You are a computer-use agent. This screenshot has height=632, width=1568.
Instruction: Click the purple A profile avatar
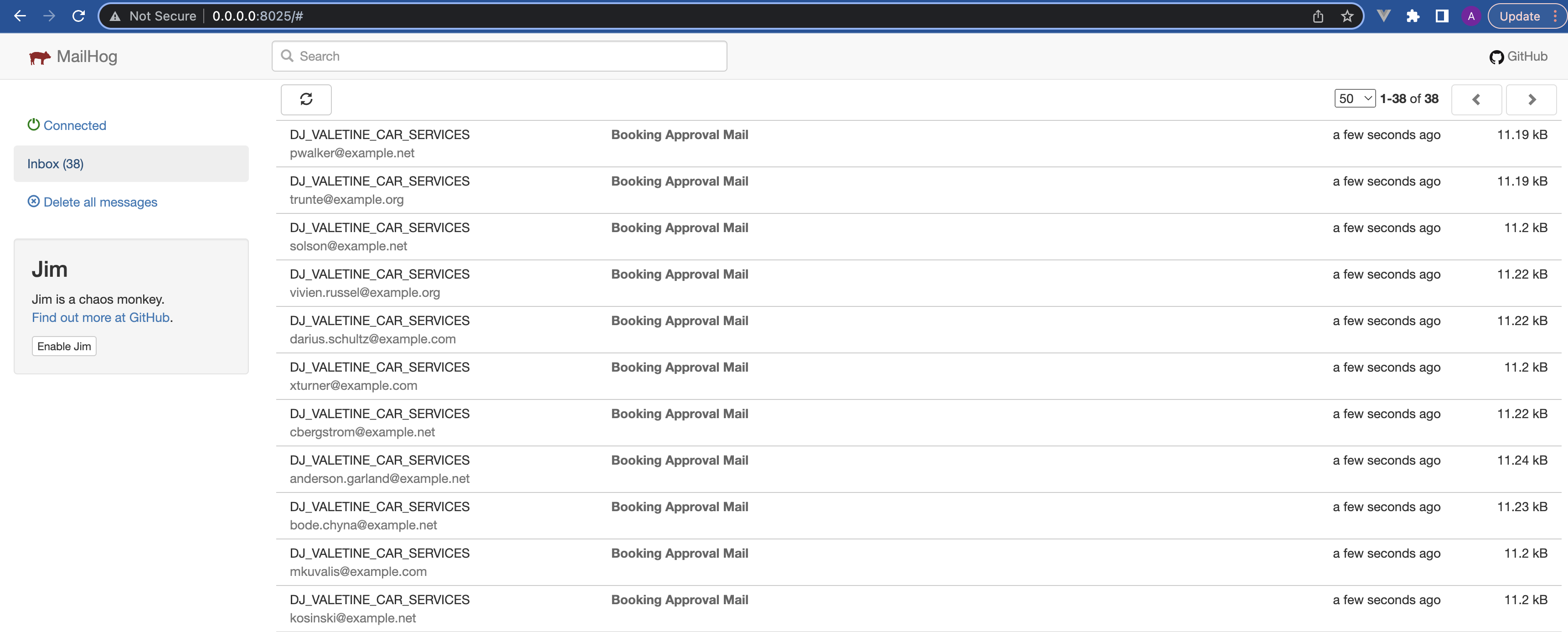[x=1471, y=16]
